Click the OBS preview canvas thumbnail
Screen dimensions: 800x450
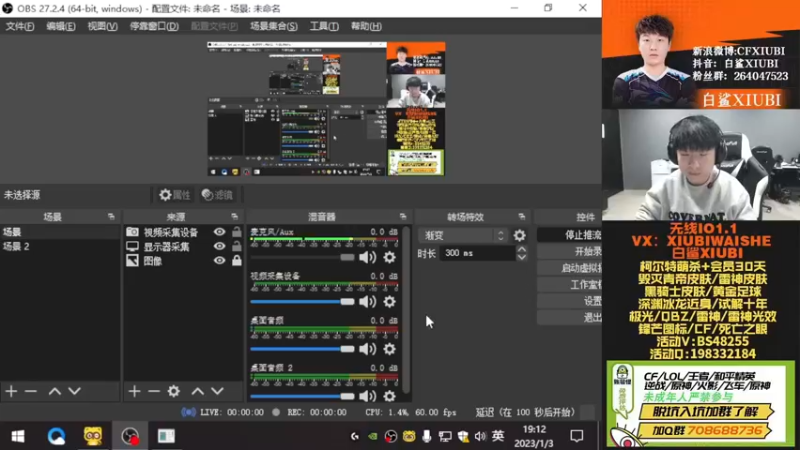tap(326, 109)
